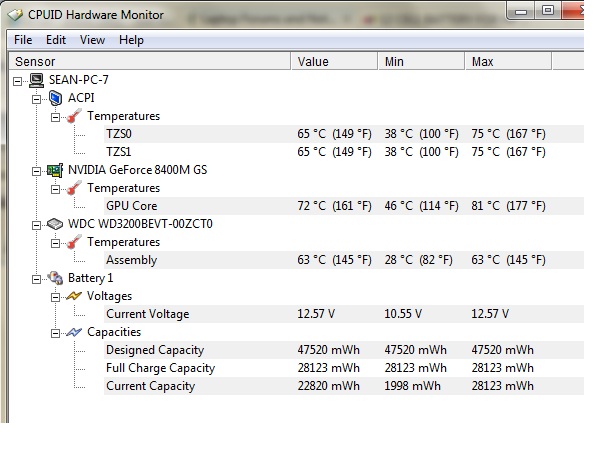Collapse the NVIDIA Temperatures node

(55, 189)
